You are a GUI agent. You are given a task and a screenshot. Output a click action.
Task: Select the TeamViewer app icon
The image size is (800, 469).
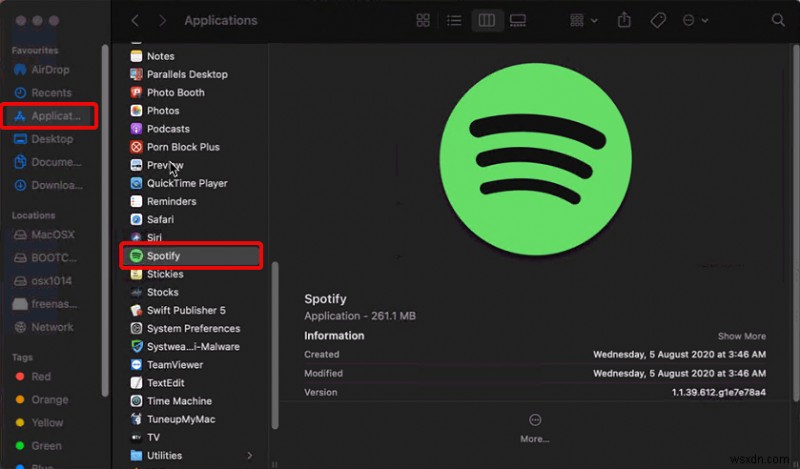click(136, 364)
